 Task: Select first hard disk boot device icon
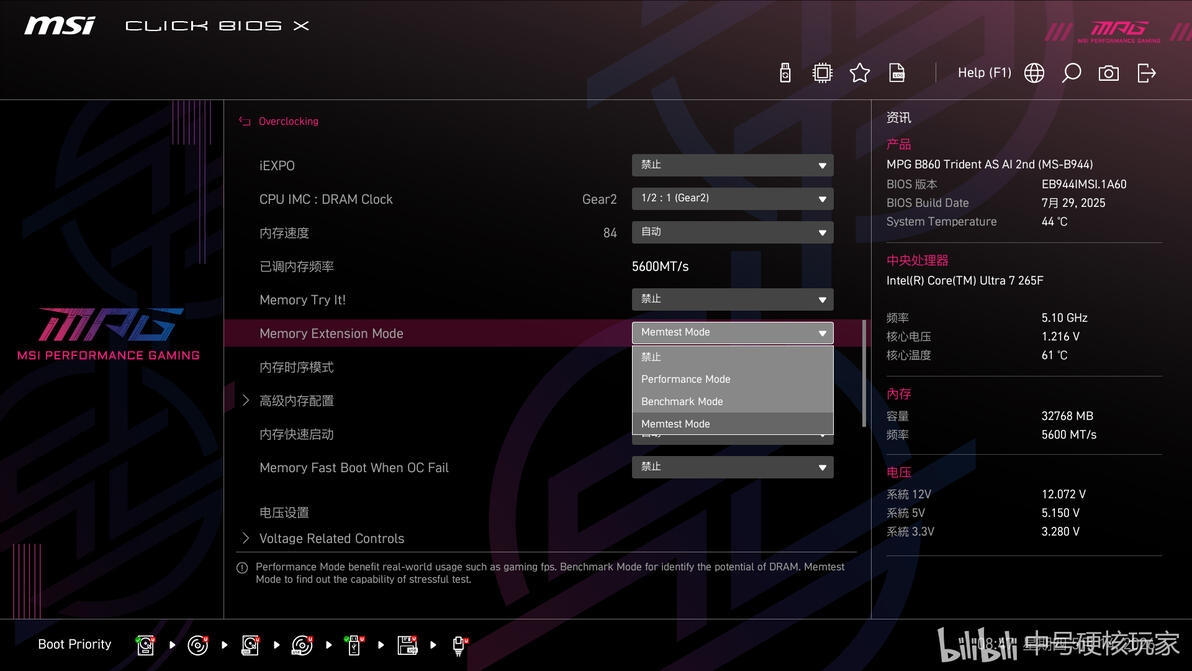[x=145, y=645]
